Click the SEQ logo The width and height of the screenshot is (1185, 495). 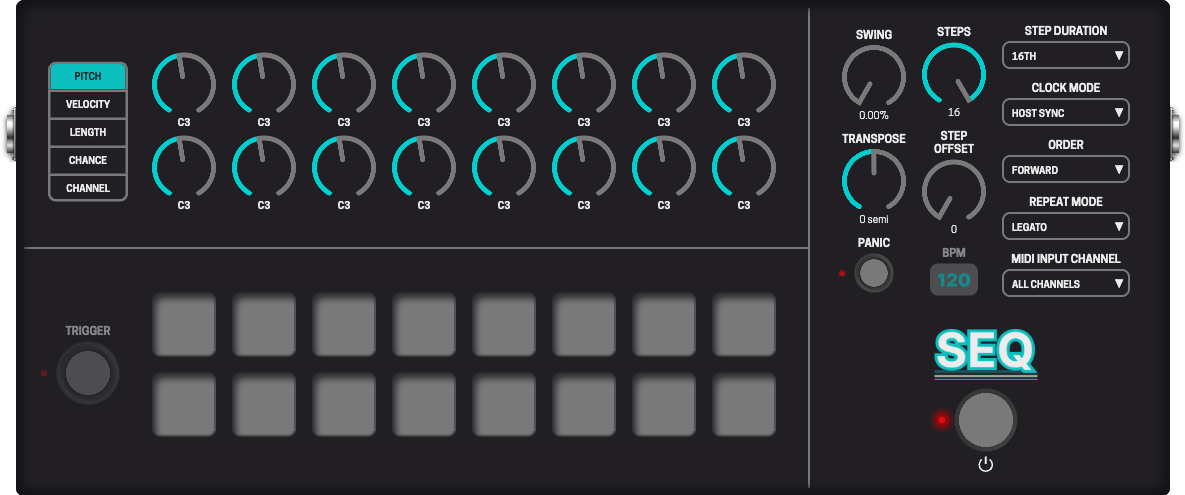[985, 353]
